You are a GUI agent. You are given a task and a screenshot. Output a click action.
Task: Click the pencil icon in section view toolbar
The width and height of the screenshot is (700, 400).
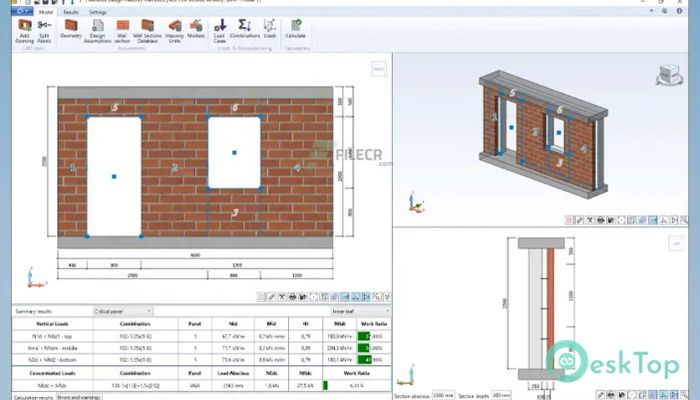click(600, 395)
